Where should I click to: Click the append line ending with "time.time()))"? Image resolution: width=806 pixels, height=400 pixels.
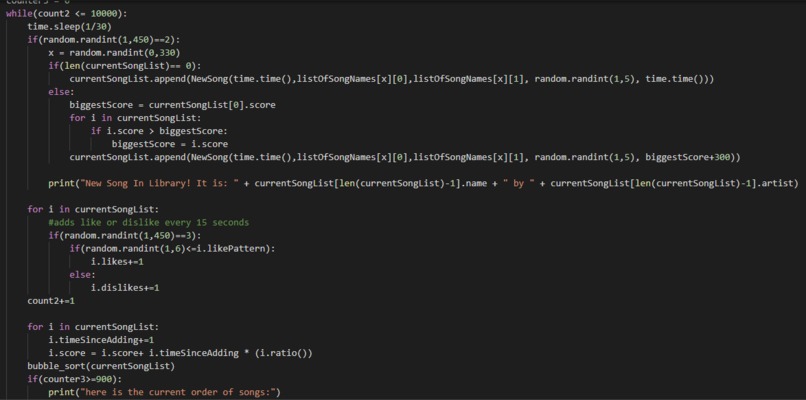click(392, 79)
